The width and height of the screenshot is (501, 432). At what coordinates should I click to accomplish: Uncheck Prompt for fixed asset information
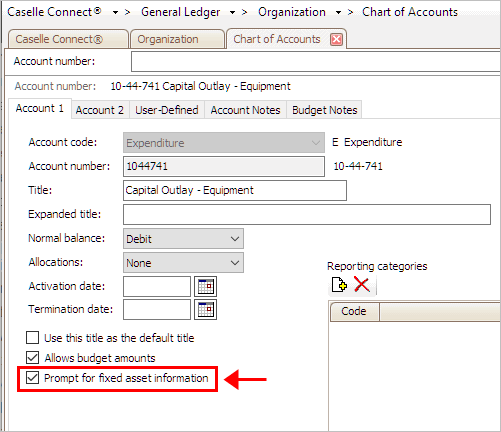point(32,378)
